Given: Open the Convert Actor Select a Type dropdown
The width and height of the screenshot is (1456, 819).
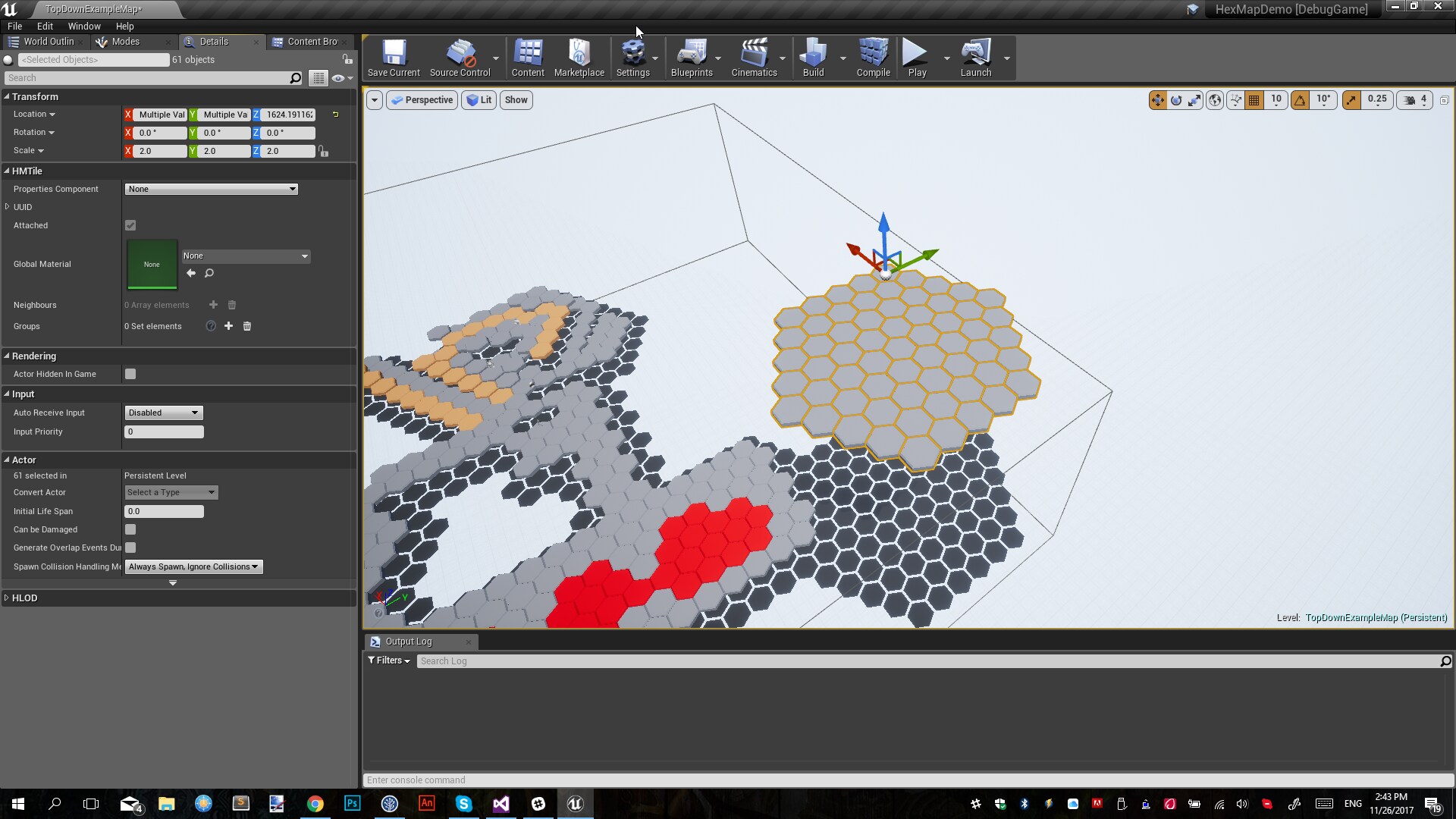Looking at the screenshot, I should 170,492.
